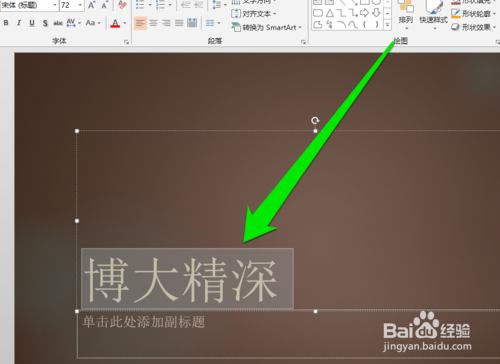Apply red font color button
The width and height of the screenshot is (500, 364).
point(115,23)
